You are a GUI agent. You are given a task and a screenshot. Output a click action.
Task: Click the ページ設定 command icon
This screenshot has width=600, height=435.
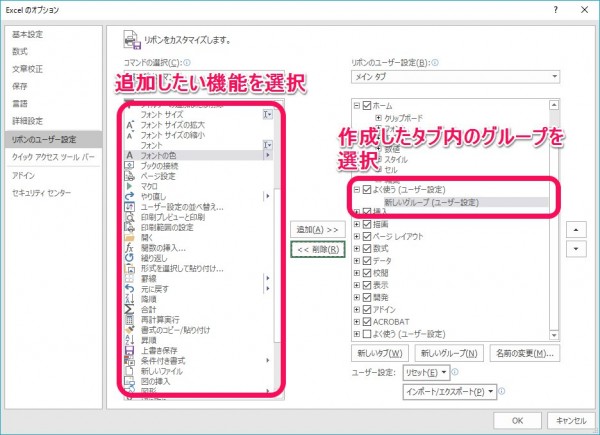click(x=130, y=176)
